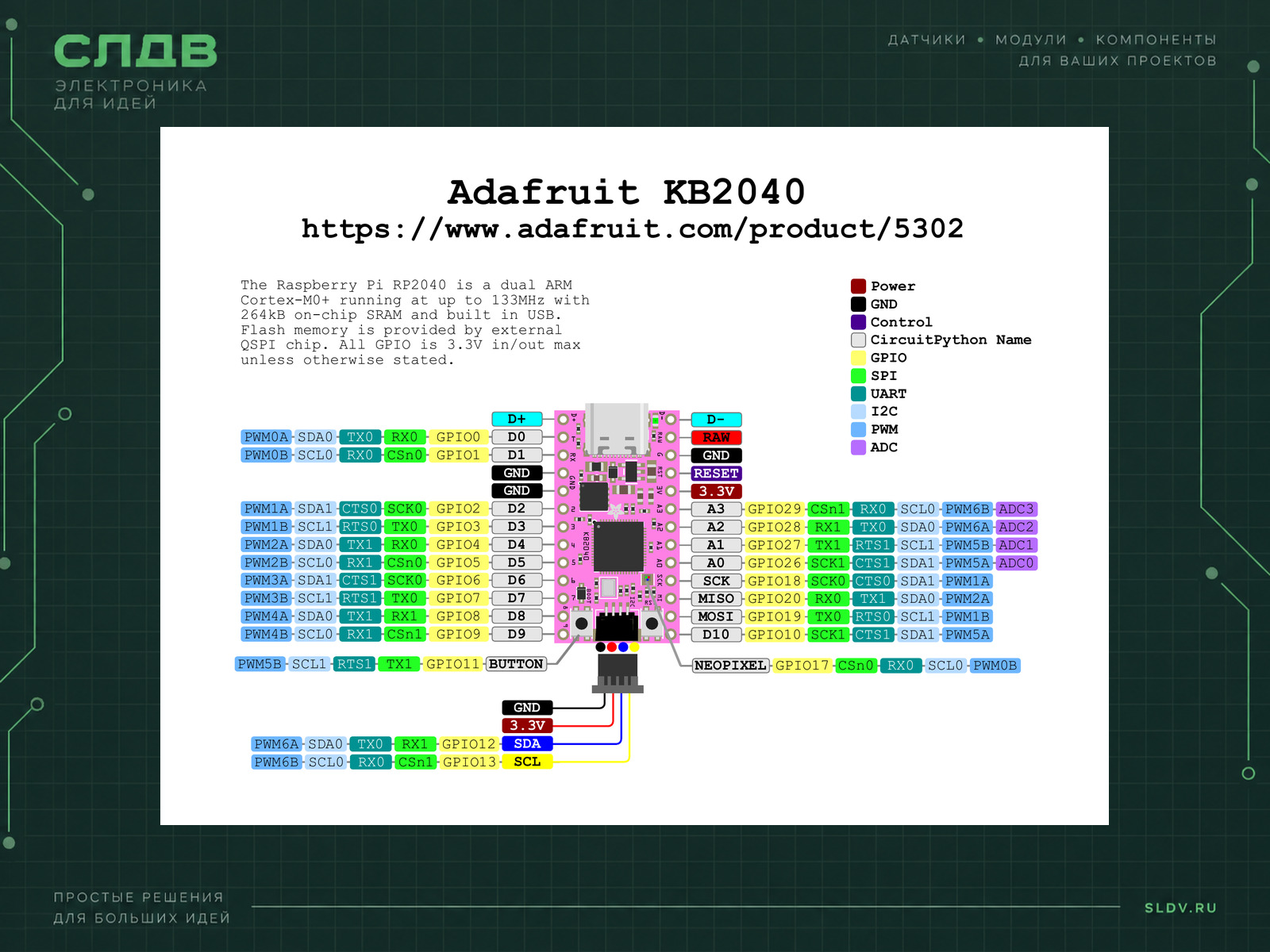Viewport: 1270px width, 952px height.
Task: Click the GPIO17 label
Action: 802,666
